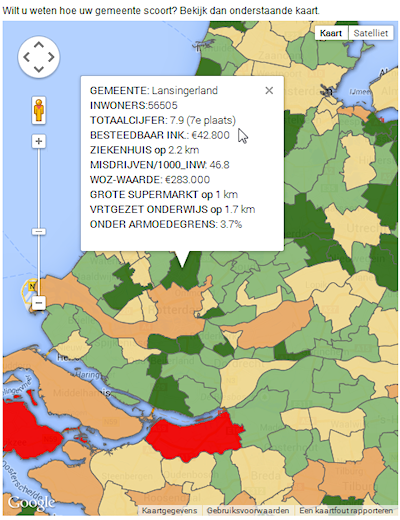Image resolution: width=400 pixels, height=520 pixels.
Task: Pan map up with top arrow
Action: click(x=39, y=45)
